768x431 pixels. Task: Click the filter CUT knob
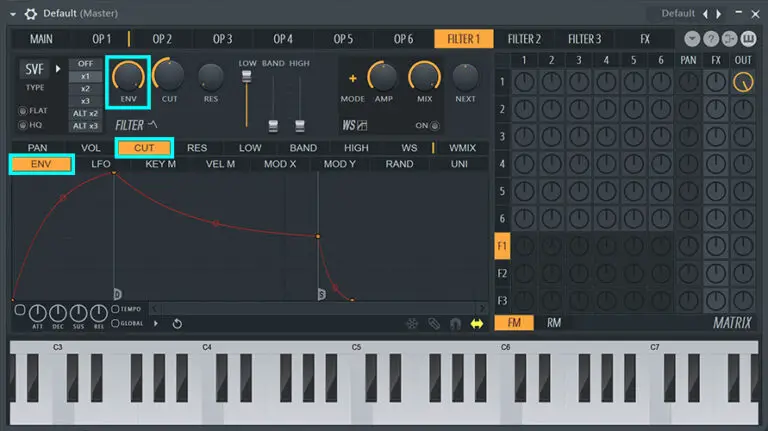(x=168, y=75)
